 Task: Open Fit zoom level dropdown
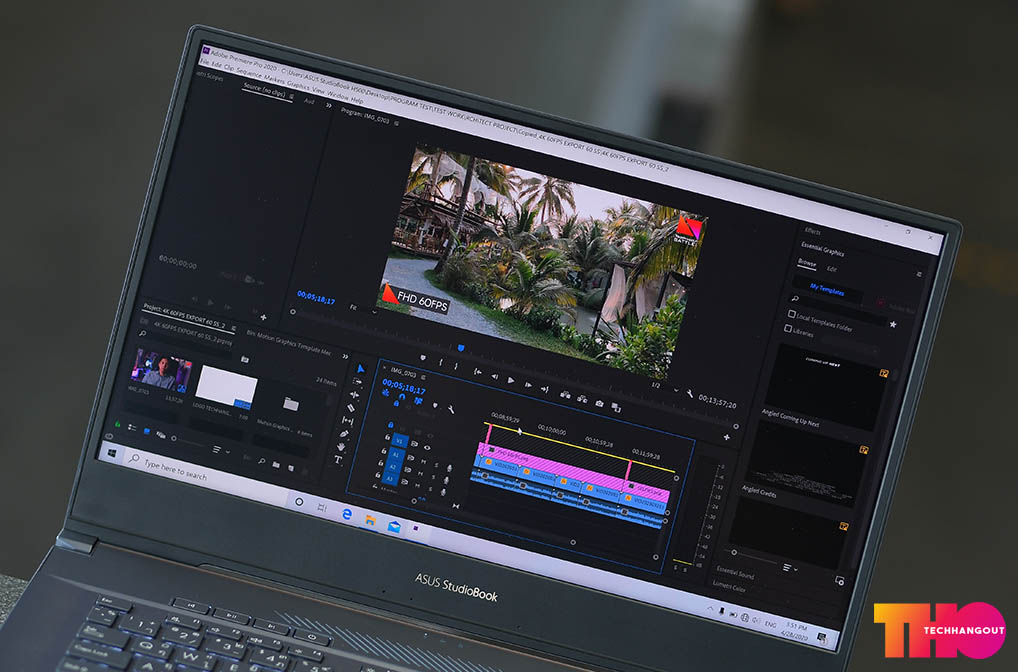(364, 308)
